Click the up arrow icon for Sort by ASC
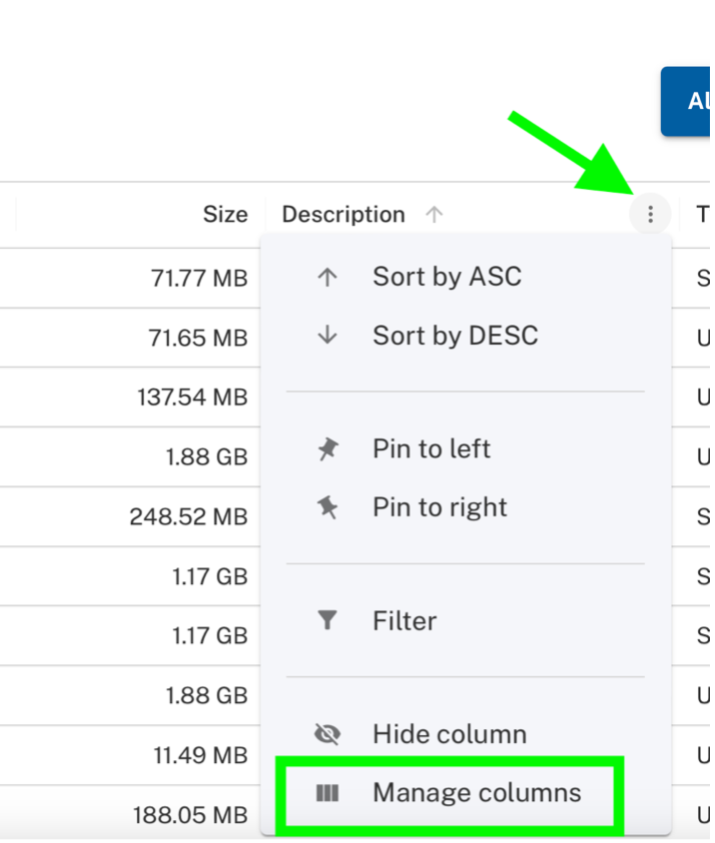 click(327, 277)
